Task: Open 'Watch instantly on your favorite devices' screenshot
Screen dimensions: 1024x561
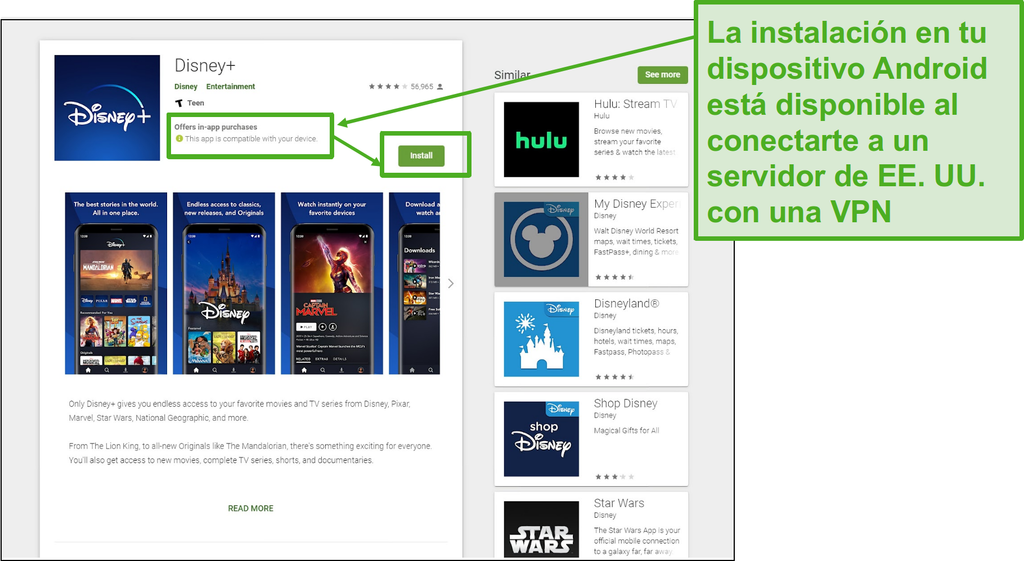Action: (332, 283)
